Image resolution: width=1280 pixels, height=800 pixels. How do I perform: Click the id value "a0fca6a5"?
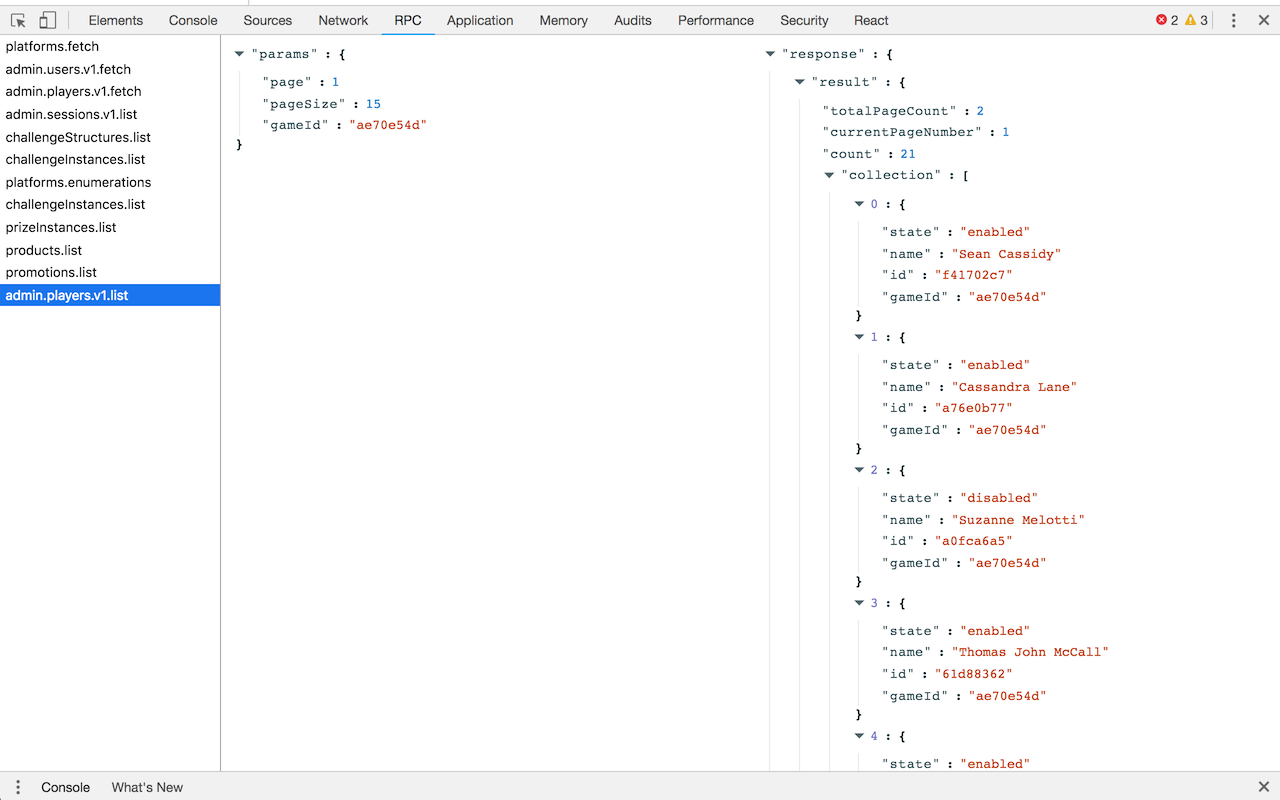973,541
